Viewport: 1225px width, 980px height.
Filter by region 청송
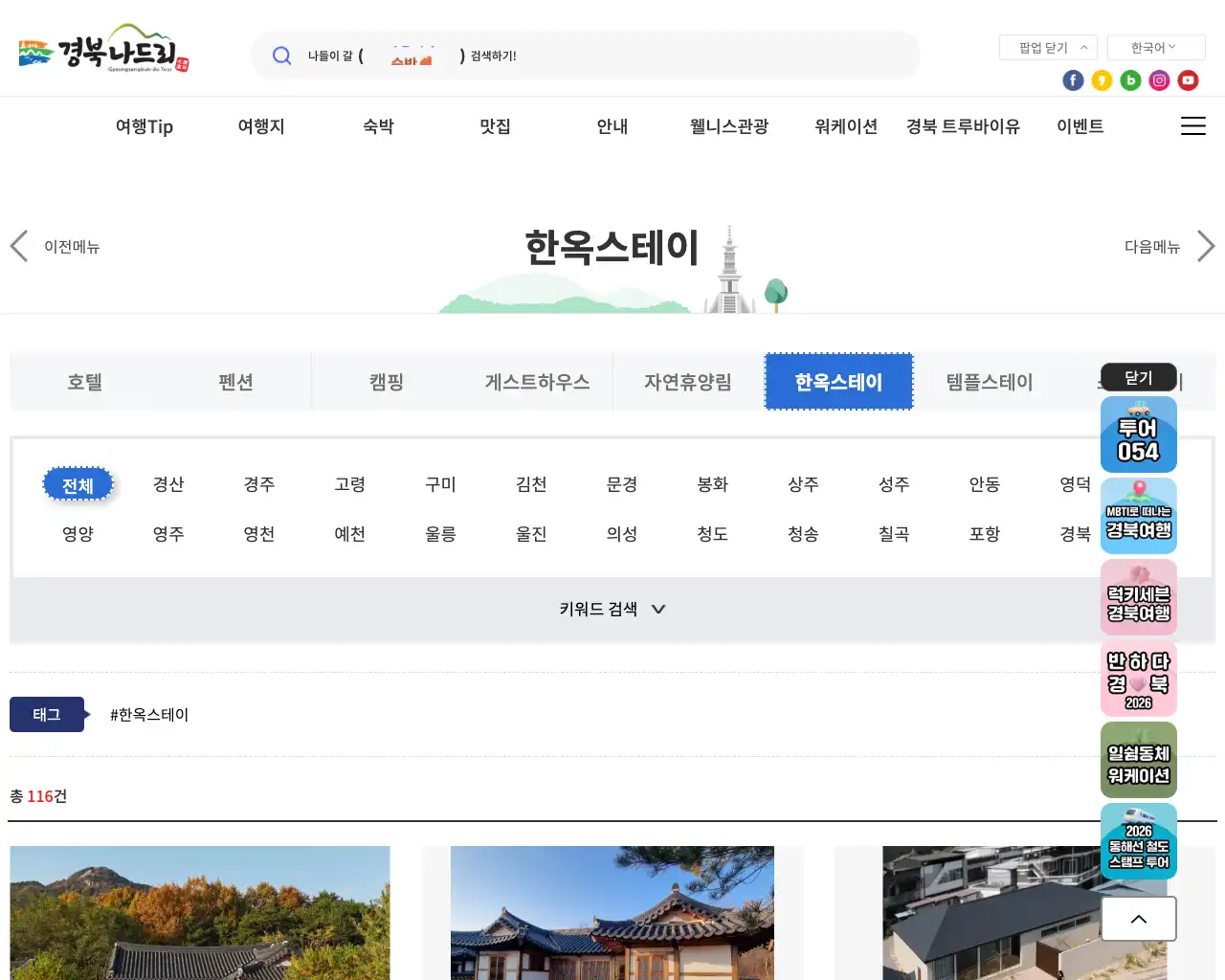(804, 534)
